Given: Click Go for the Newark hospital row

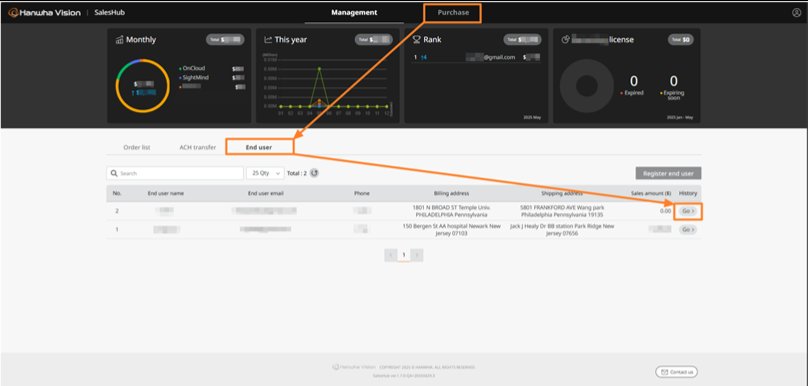Looking at the screenshot, I should [687, 230].
